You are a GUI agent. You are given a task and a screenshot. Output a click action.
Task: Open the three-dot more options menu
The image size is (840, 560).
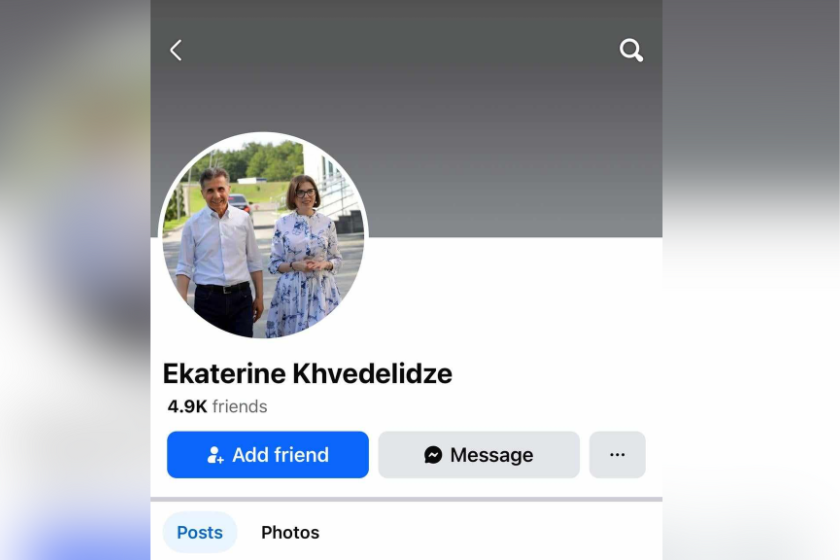617,455
